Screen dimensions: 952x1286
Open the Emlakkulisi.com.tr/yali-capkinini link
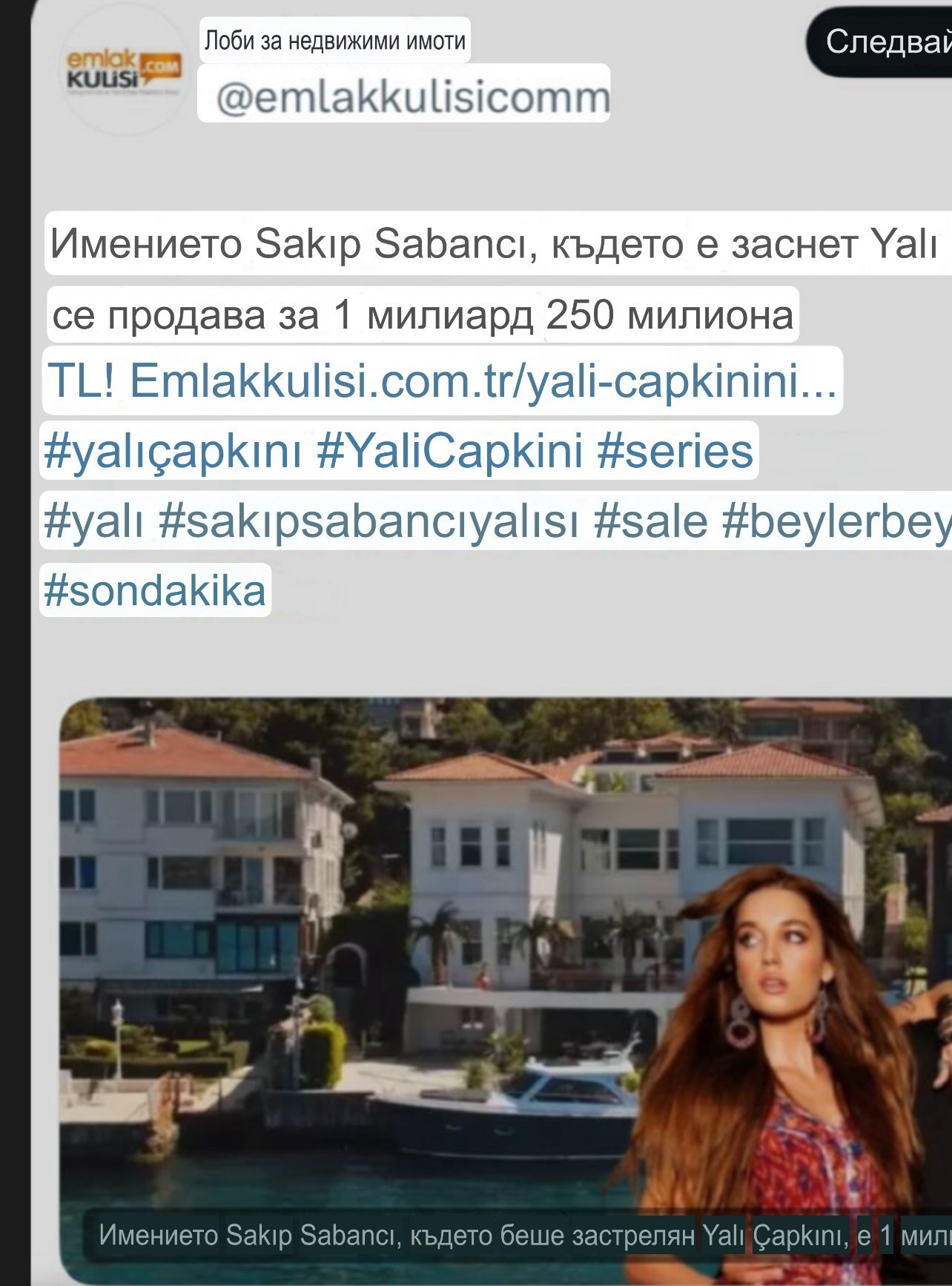tap(483, 380)
